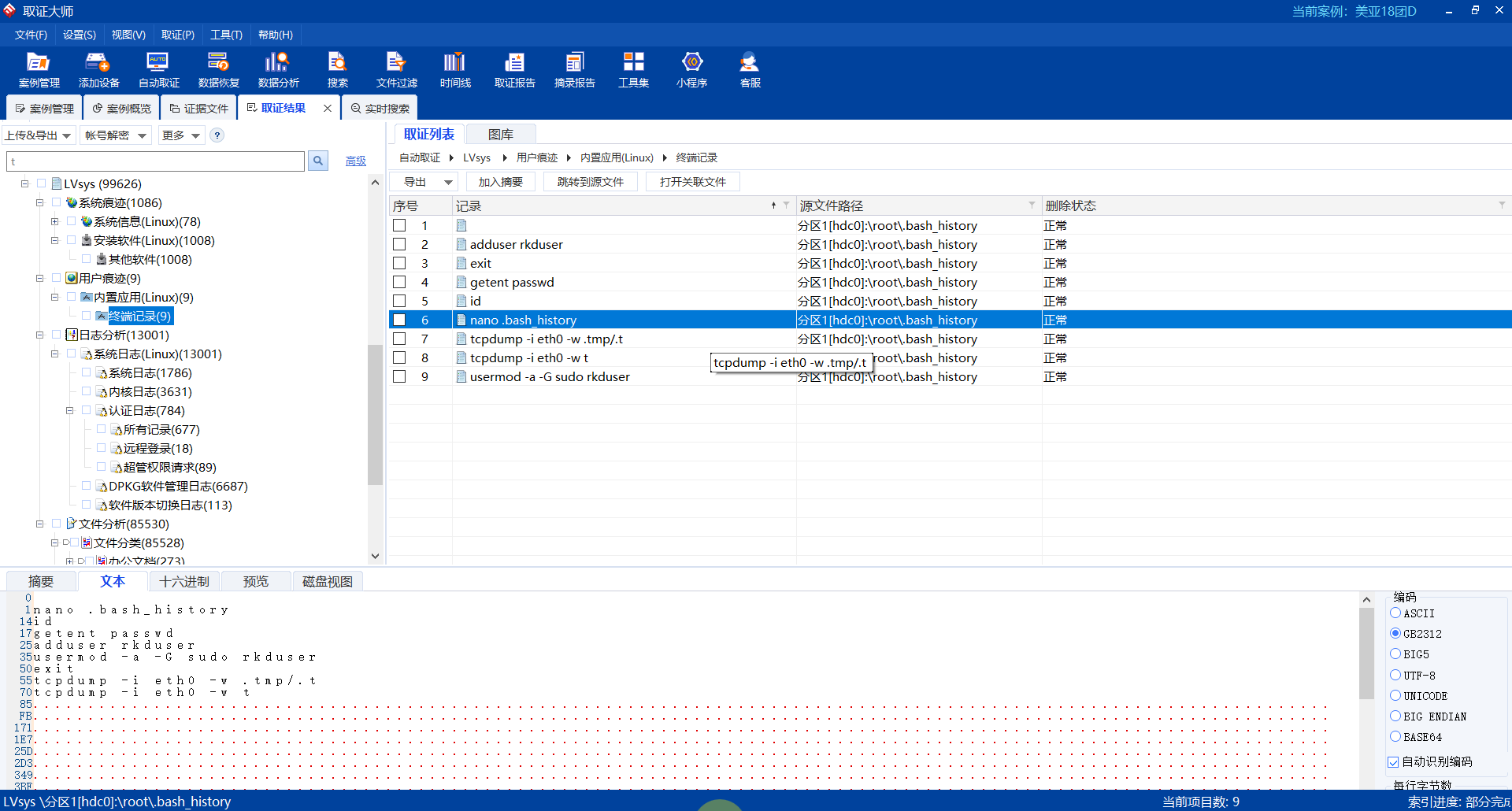Viewport: 1512px width, 811px height.
Task: Click the 加入摘要 button
Action: 501,182
